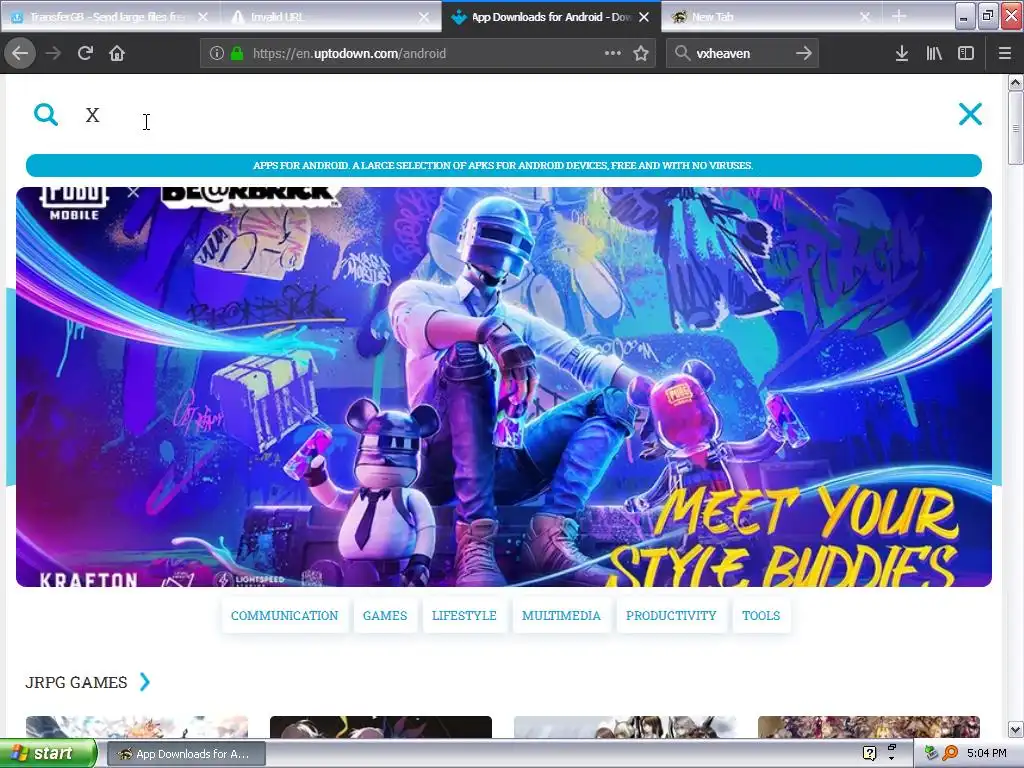
Task: Click the page scrollbar up arrow
Action: (1015, 82)
